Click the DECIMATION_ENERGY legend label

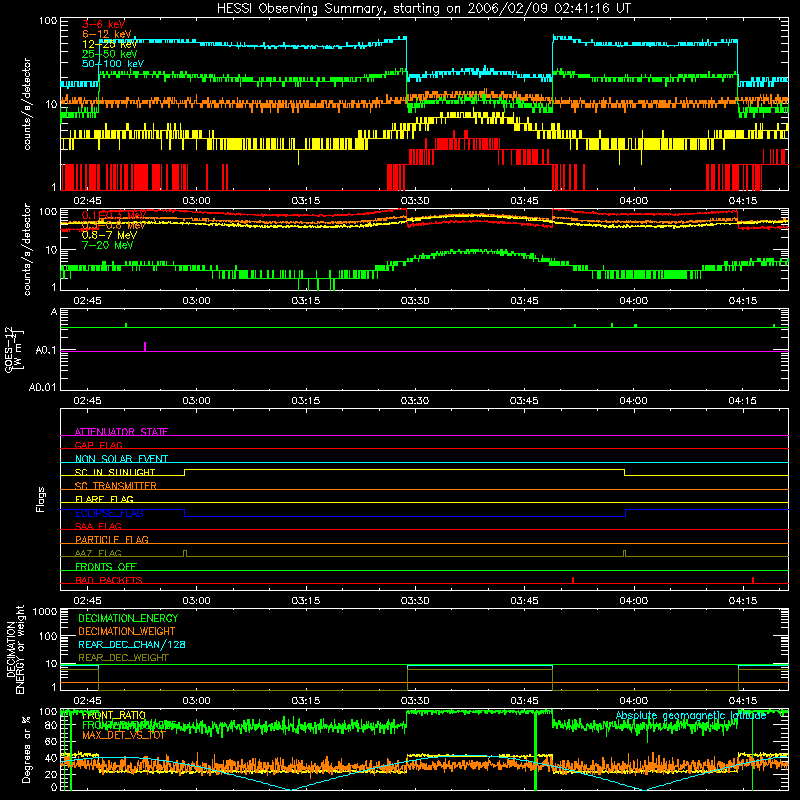[128, 618]
